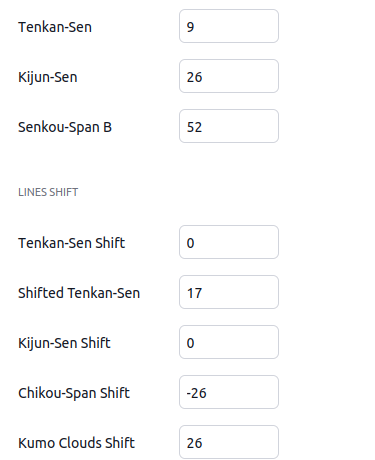Click into the Kijun-Sen value box
Viewport: 375px width, 460px height.
pyautogui.click(x=229, y=76)
